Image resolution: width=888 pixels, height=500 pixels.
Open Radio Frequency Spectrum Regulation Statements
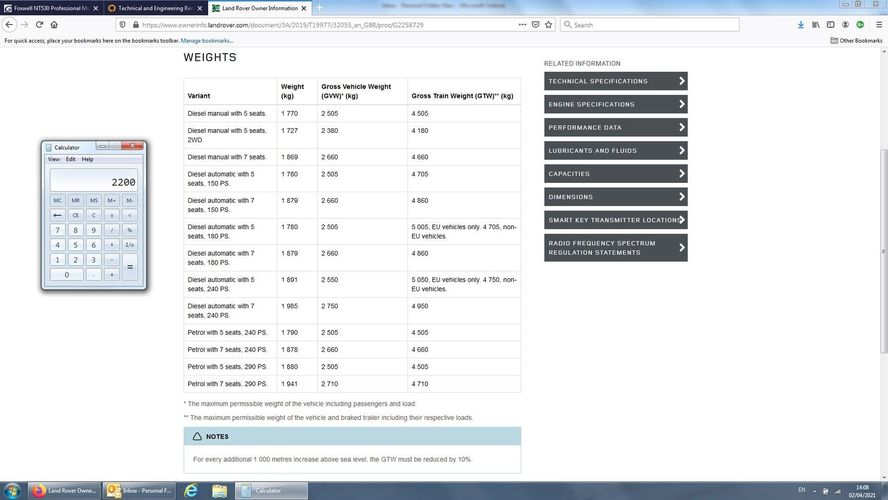click(616, 248)
